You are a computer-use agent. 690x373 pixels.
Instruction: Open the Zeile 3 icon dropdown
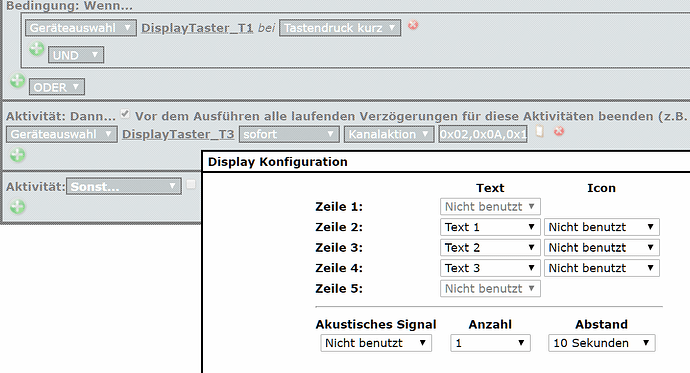pos(602,248)
